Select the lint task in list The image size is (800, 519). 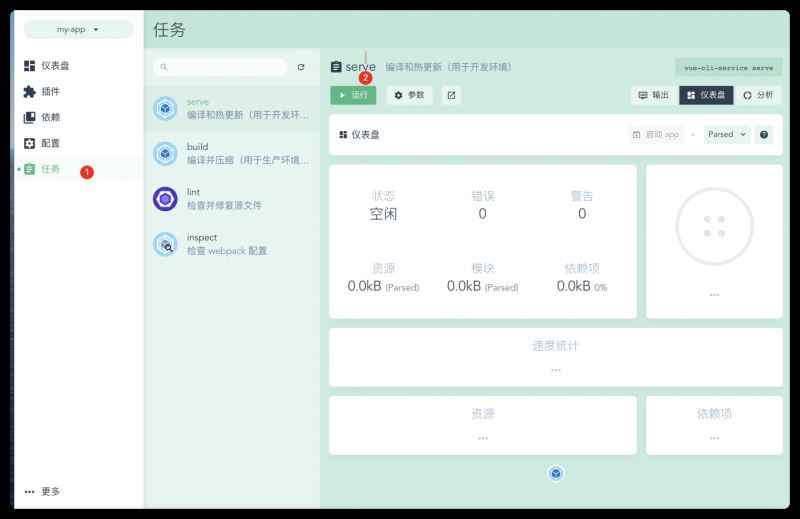click(x=232, y=199)
